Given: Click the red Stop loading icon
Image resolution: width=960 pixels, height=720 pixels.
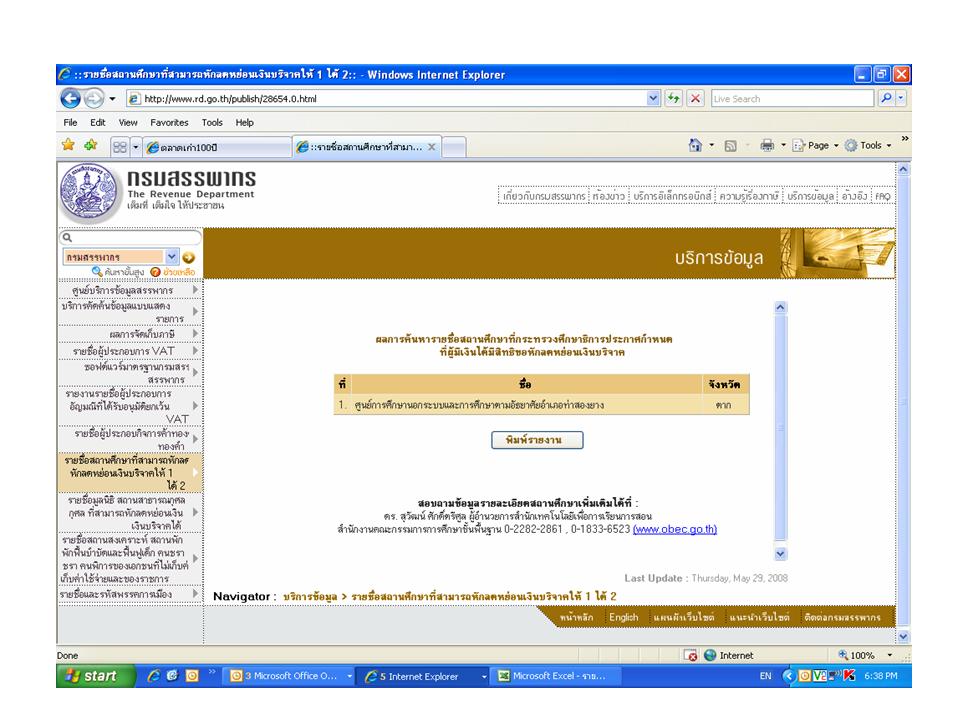Looking at the screenshot, I should pos(695,99).
